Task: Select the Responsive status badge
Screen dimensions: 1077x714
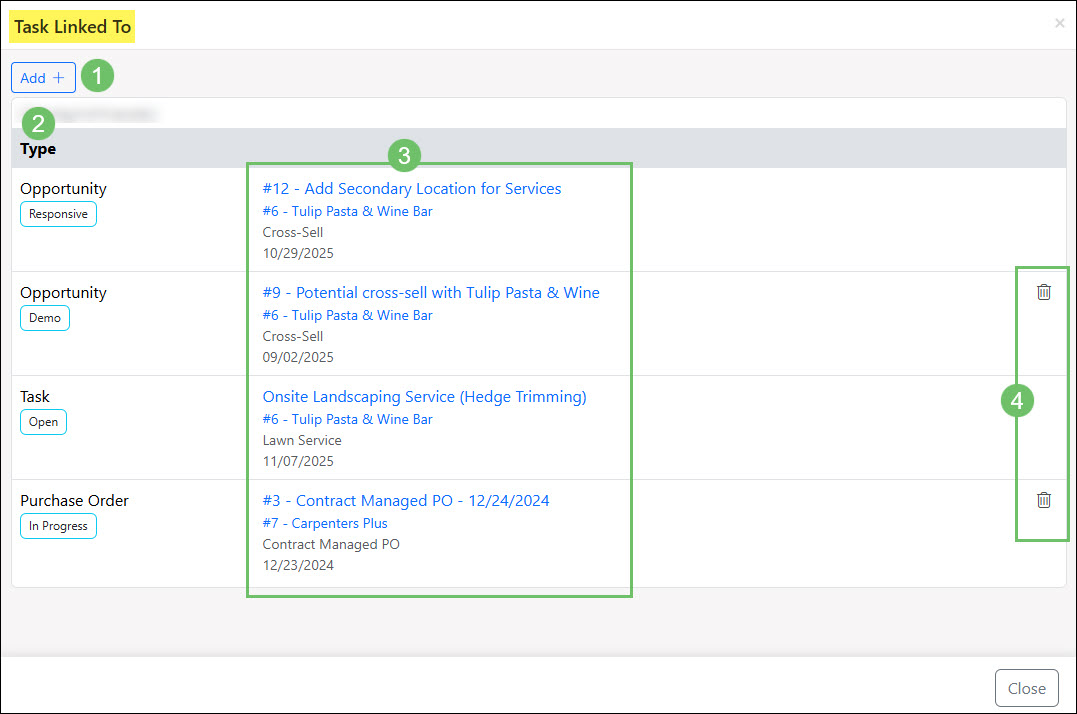Action: (58, 213)
